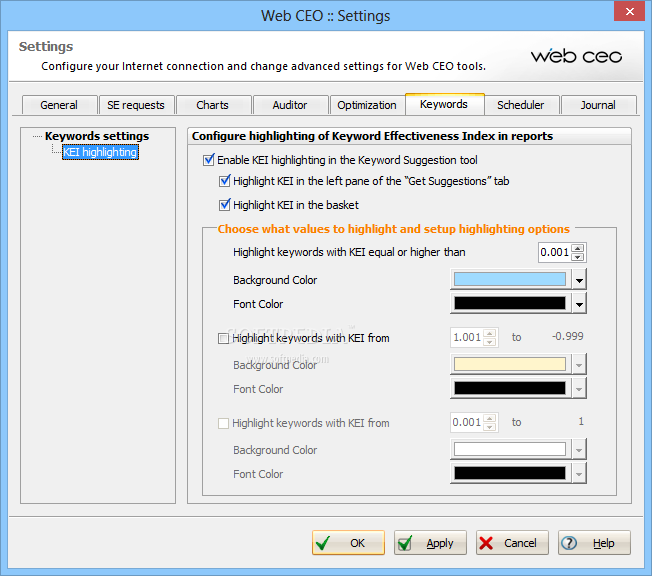Image resolution: width=652 pixels, height=576 pixels.
Task: Click the OK button
Action: [348, 543]
